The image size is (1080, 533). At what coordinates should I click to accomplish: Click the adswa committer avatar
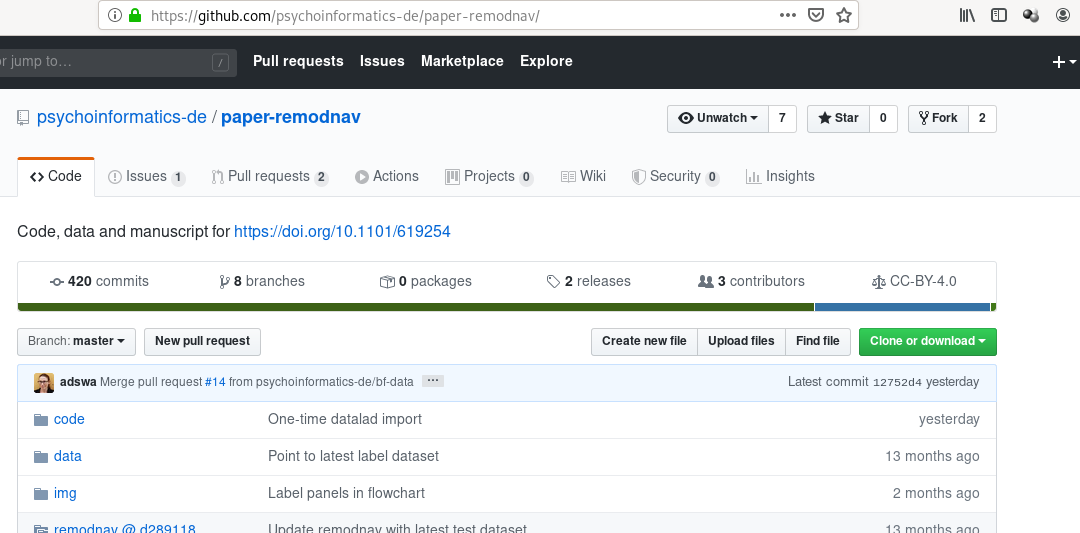pyautogui.click(x=44, y=382)
